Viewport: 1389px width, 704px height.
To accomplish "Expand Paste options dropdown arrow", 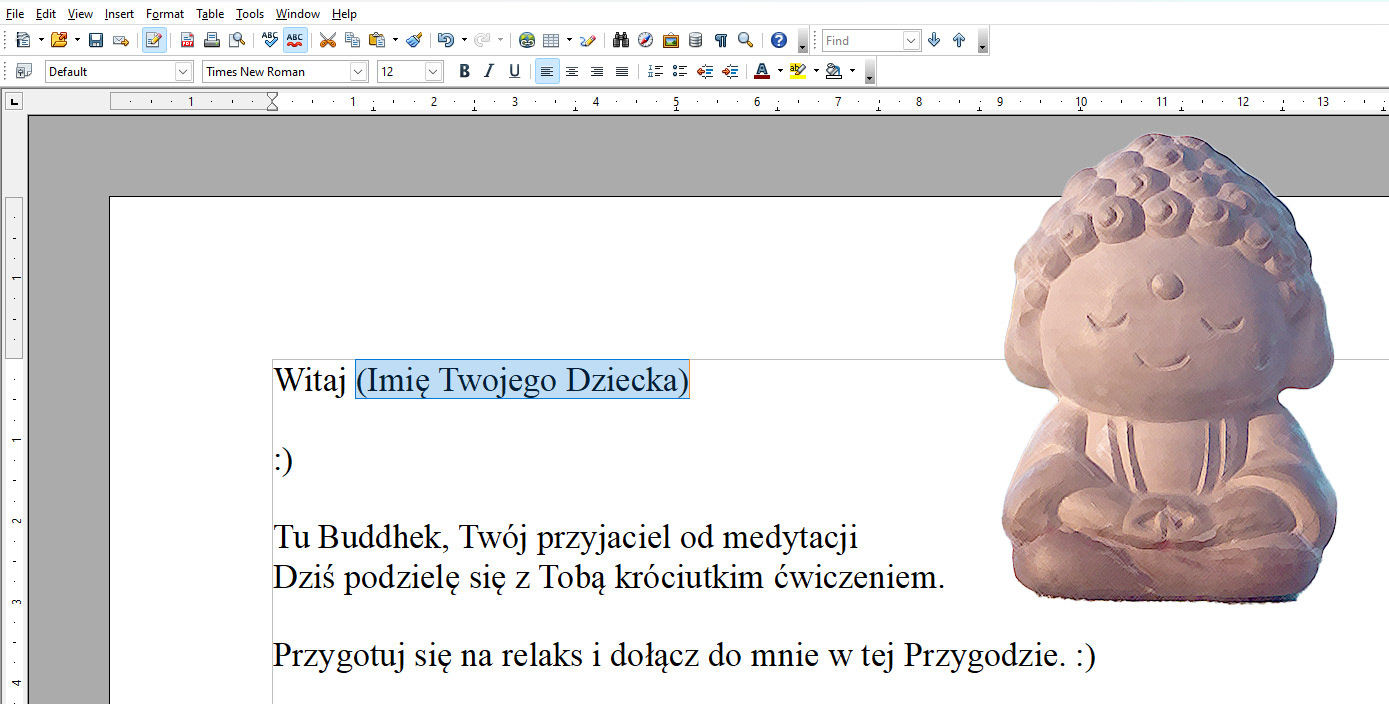I will coord(395,40).
